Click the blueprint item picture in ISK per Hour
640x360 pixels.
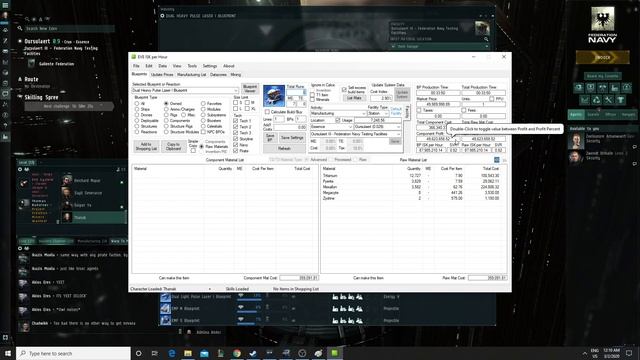pyautogui.click(x=274, y=96)
